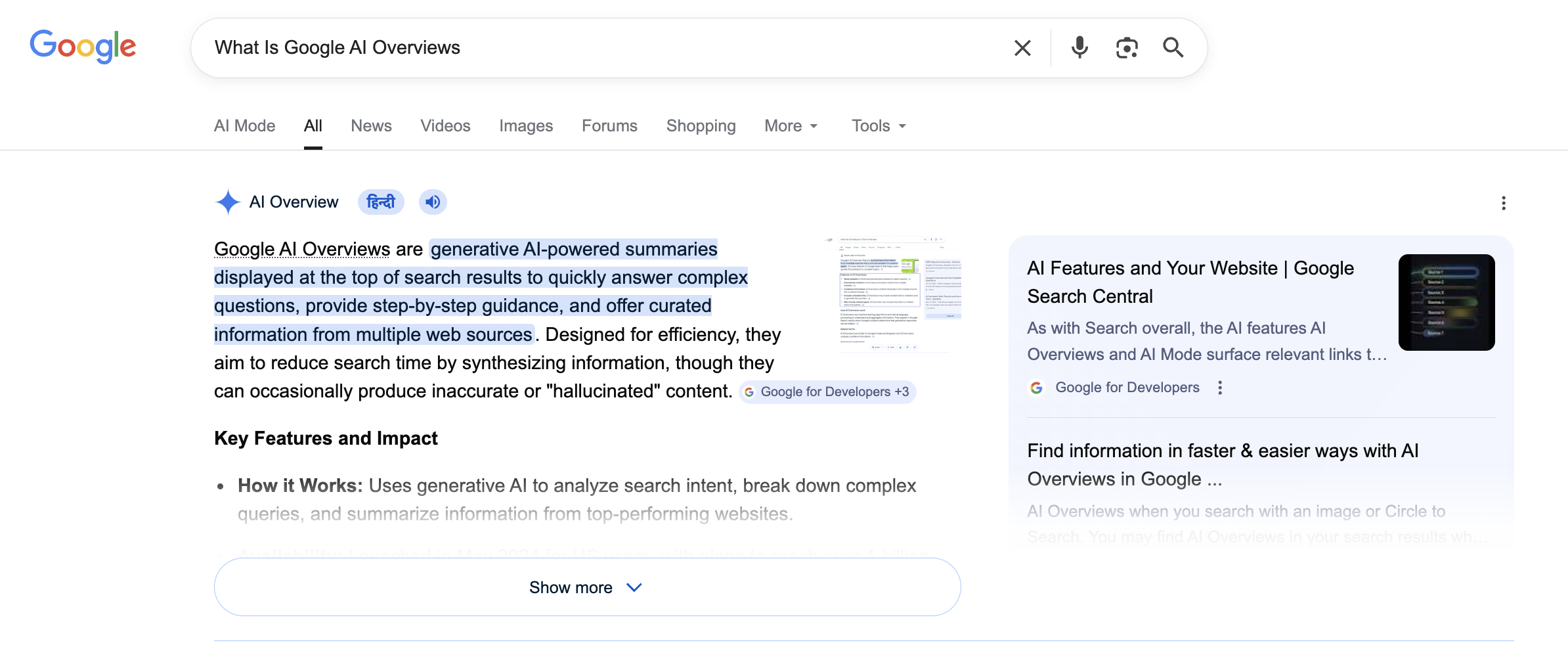
Task: Click the dark thumbnail of Search Central article
Action: (1447, 302)
